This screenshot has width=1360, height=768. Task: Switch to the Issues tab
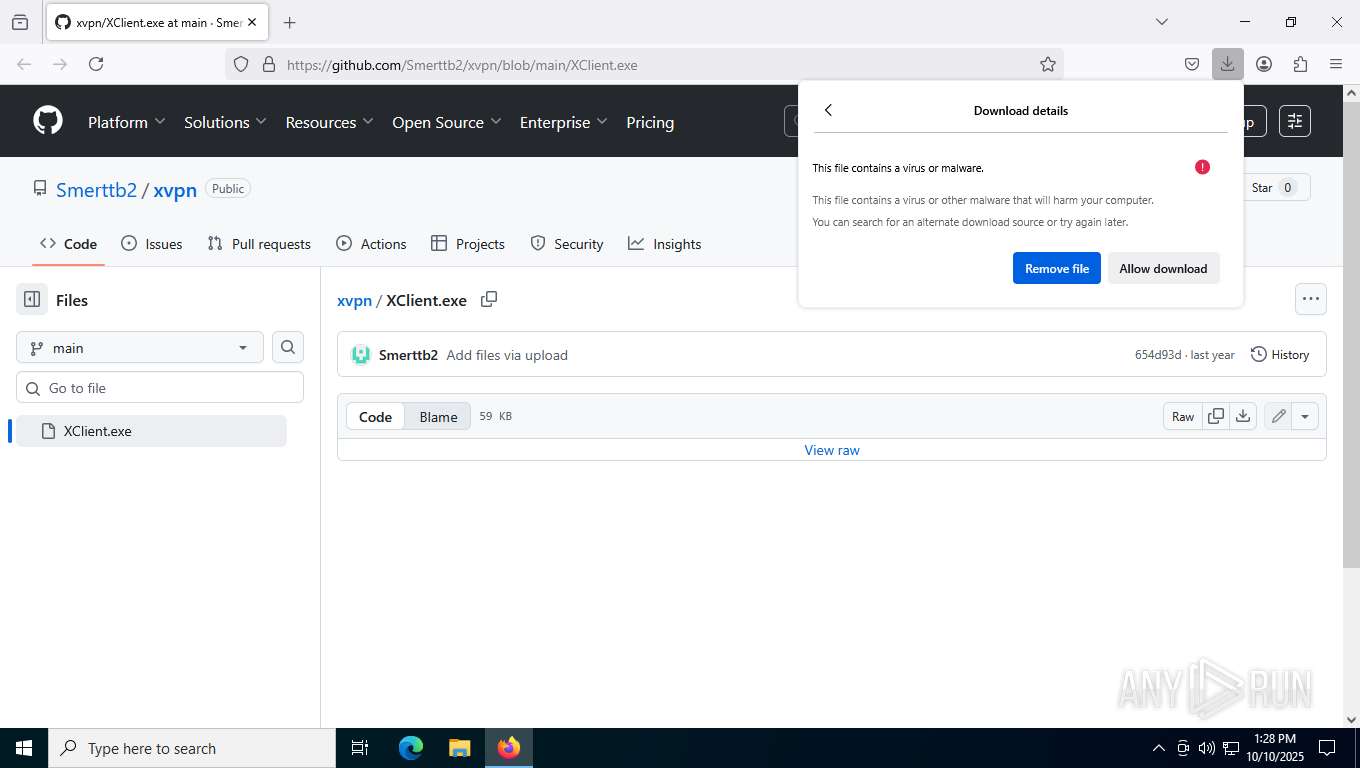point(152,244)
